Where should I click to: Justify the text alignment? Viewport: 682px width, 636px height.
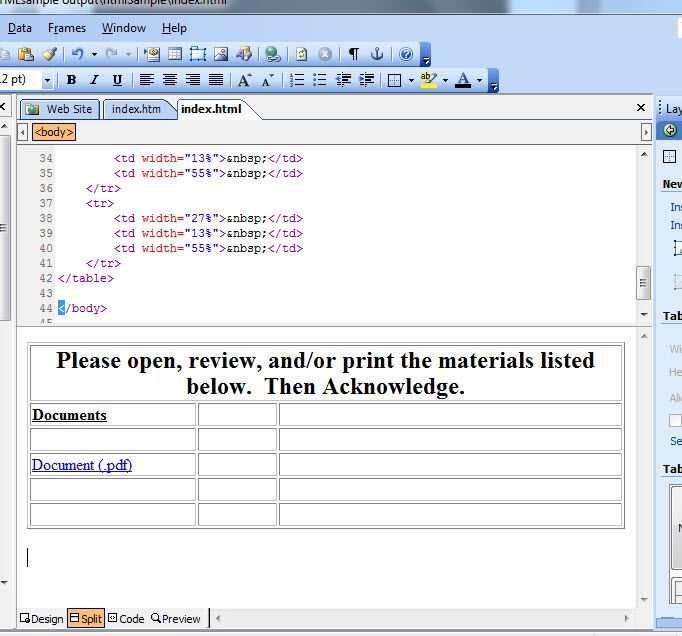[216, 80]
